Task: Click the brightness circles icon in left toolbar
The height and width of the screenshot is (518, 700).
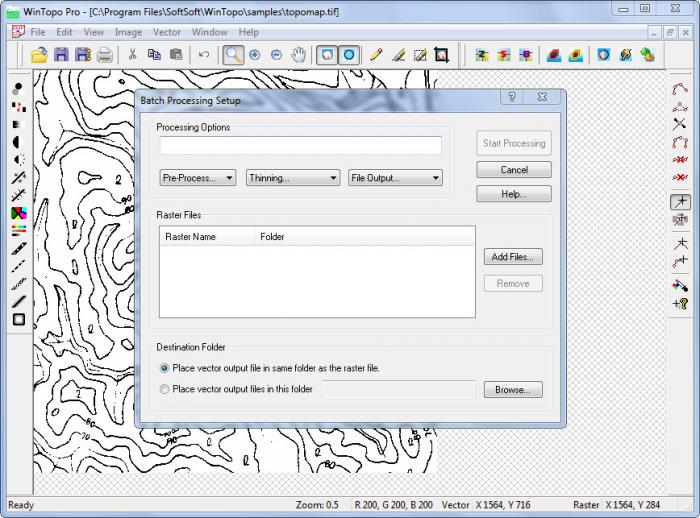Action: tap(18, 89)
